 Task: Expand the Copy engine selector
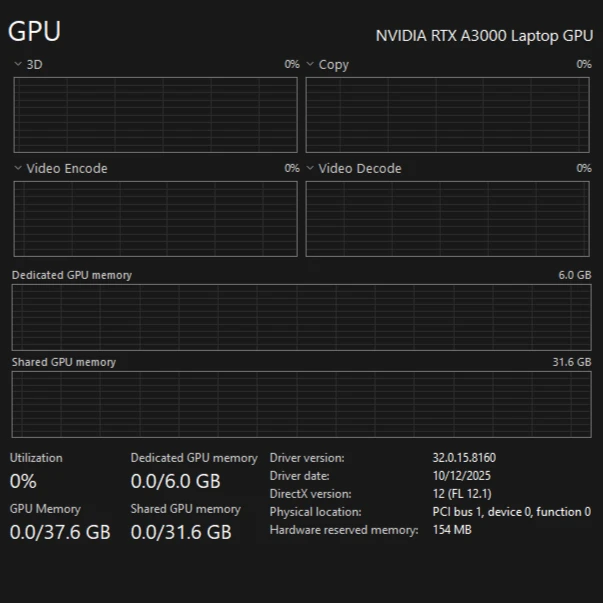pos(310,64)
